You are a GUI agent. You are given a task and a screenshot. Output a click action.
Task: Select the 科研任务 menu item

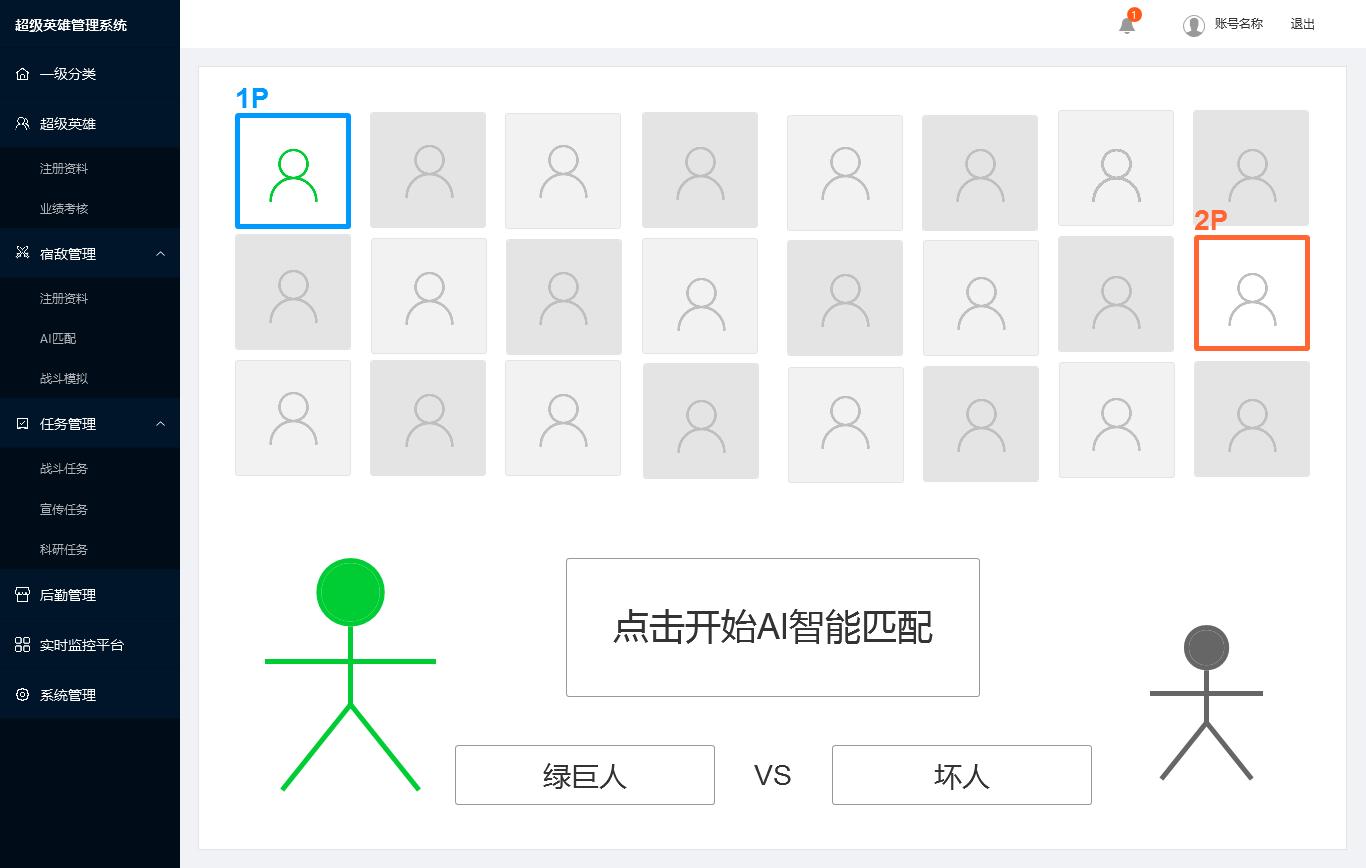(x=63, y=549)
